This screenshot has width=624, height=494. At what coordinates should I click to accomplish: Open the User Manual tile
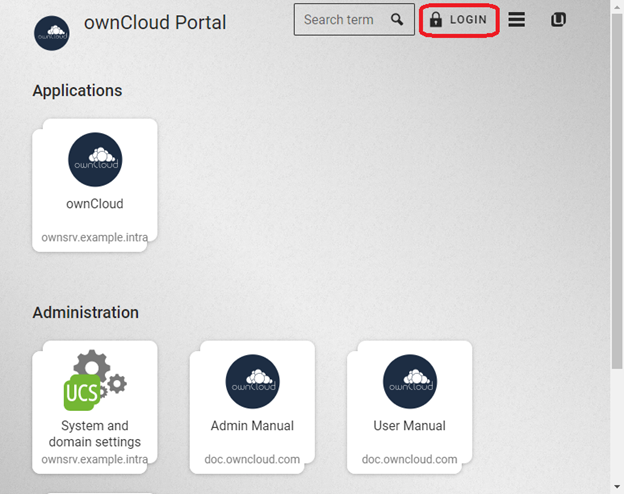(410, 407)
